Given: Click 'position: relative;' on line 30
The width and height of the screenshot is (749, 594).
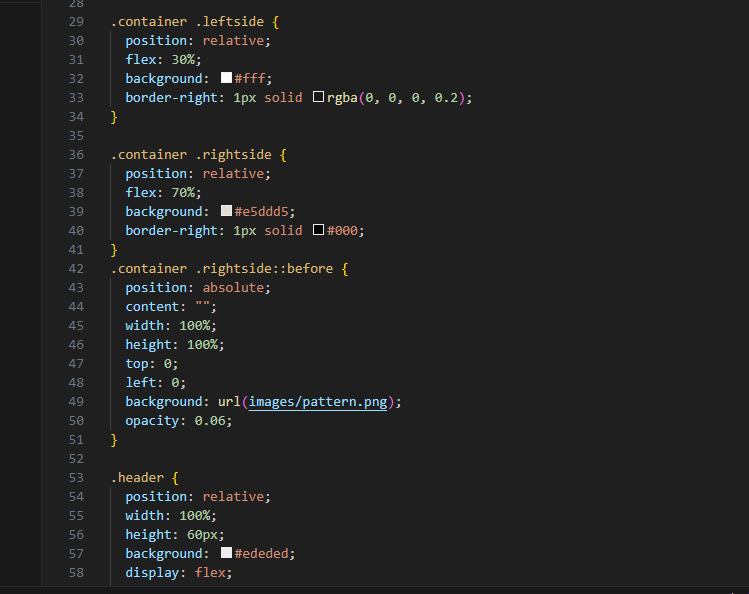Looking at the screenshot, I should 198,41.
